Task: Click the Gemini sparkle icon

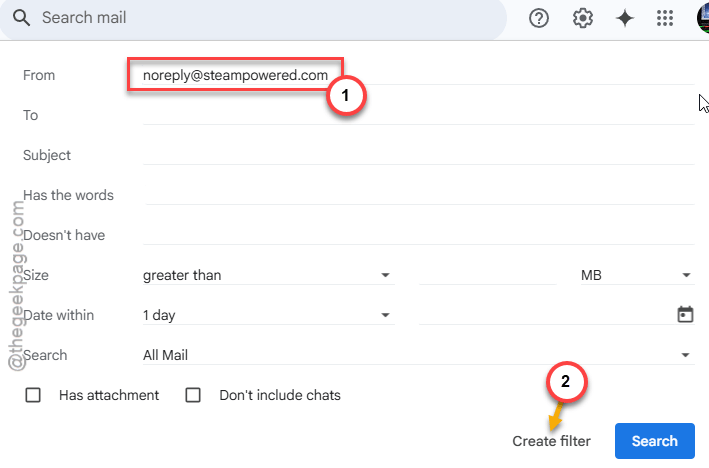Action: 625,19
